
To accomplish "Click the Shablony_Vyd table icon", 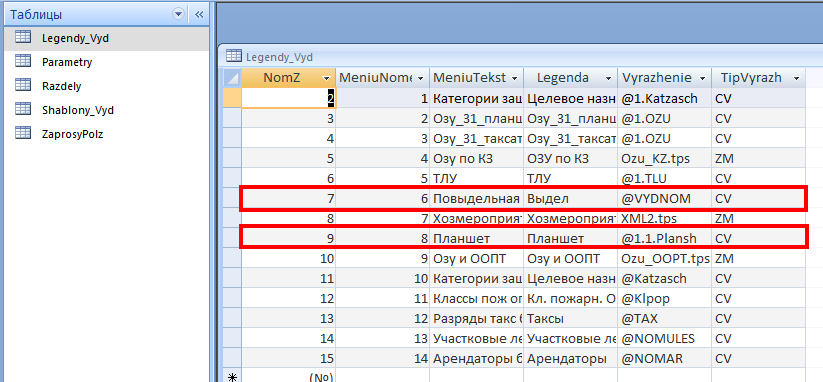I will click(23, 109).
